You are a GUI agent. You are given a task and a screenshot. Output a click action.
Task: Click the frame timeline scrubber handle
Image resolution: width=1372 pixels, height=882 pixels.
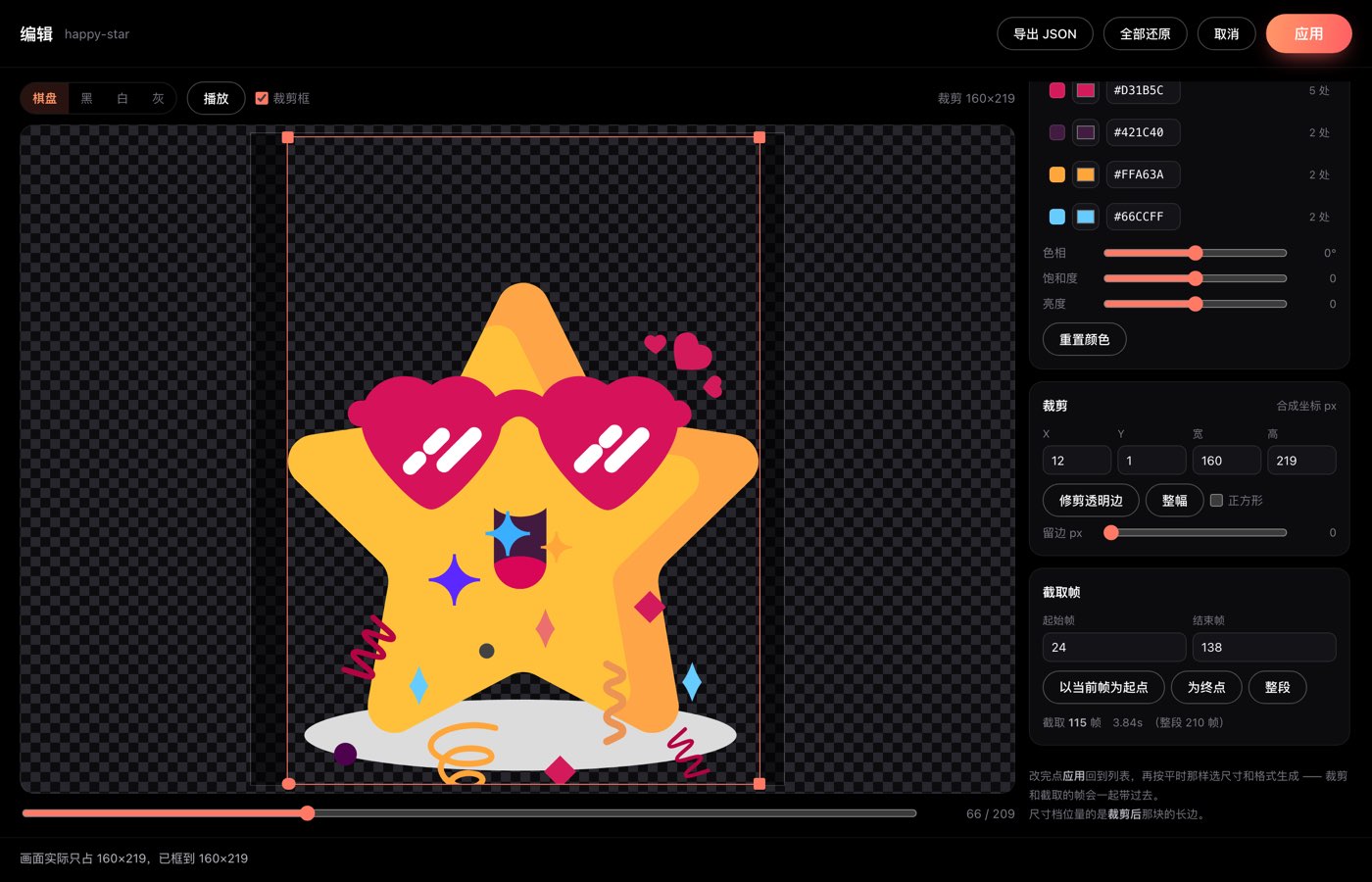tap(308, 813)
